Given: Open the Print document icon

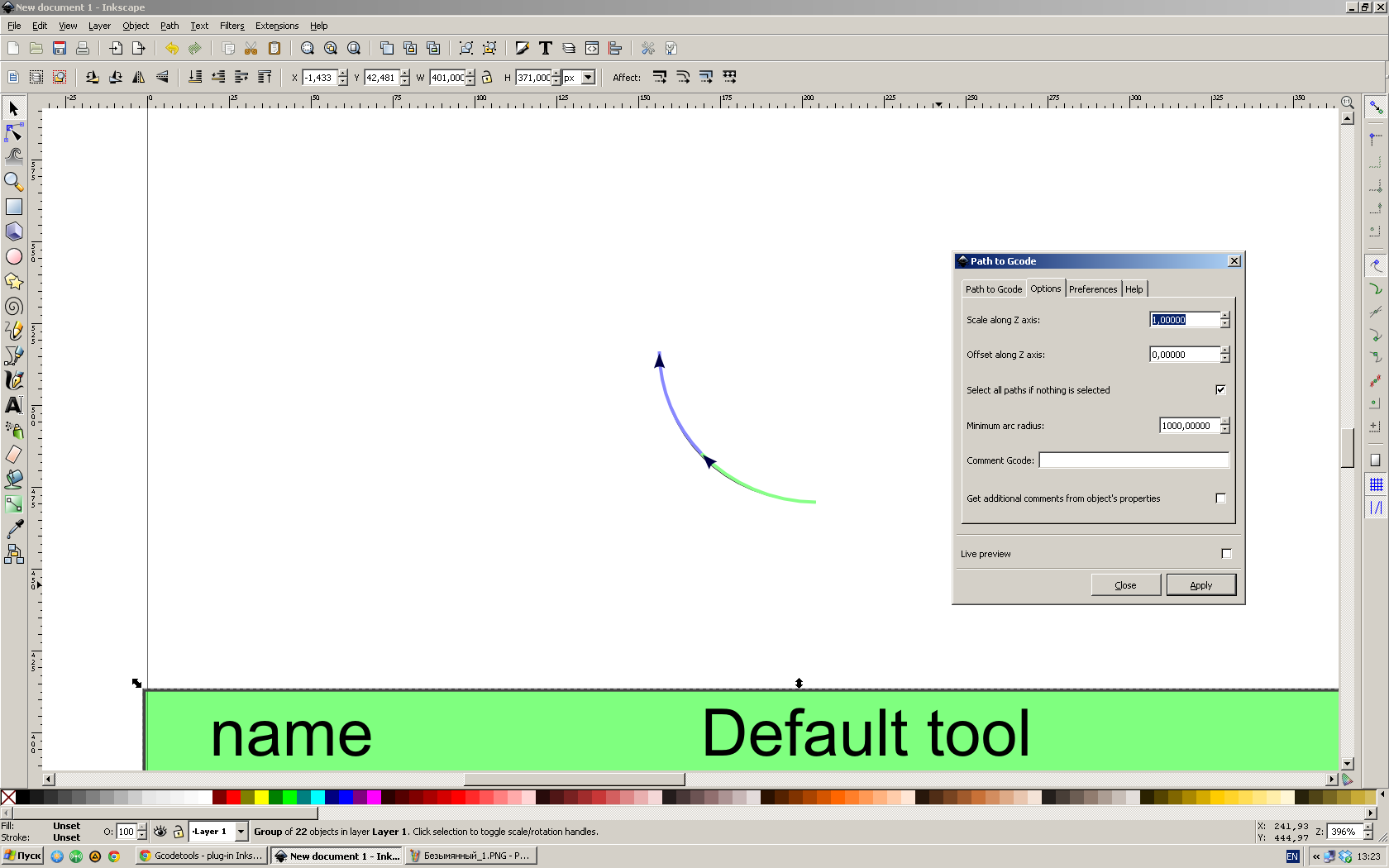Looking at the screenshot, I should pyautogui.click(x=83, y=48).
